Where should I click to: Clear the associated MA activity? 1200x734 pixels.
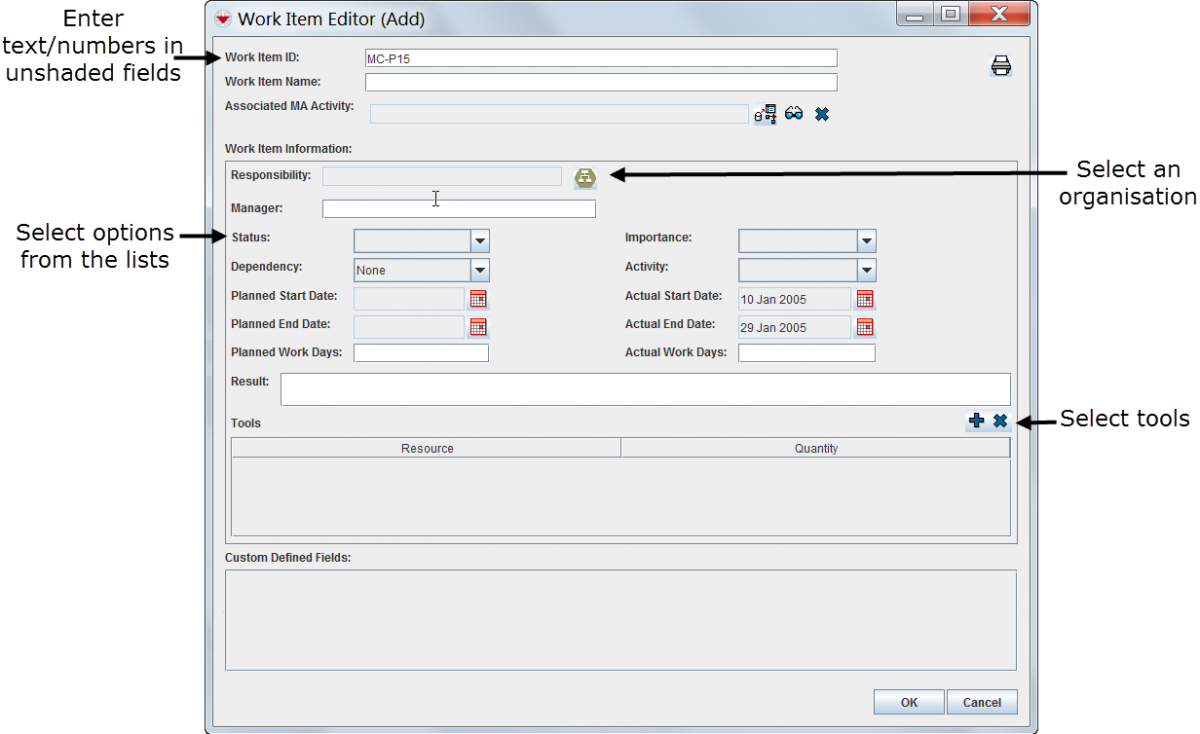(822, 114)
